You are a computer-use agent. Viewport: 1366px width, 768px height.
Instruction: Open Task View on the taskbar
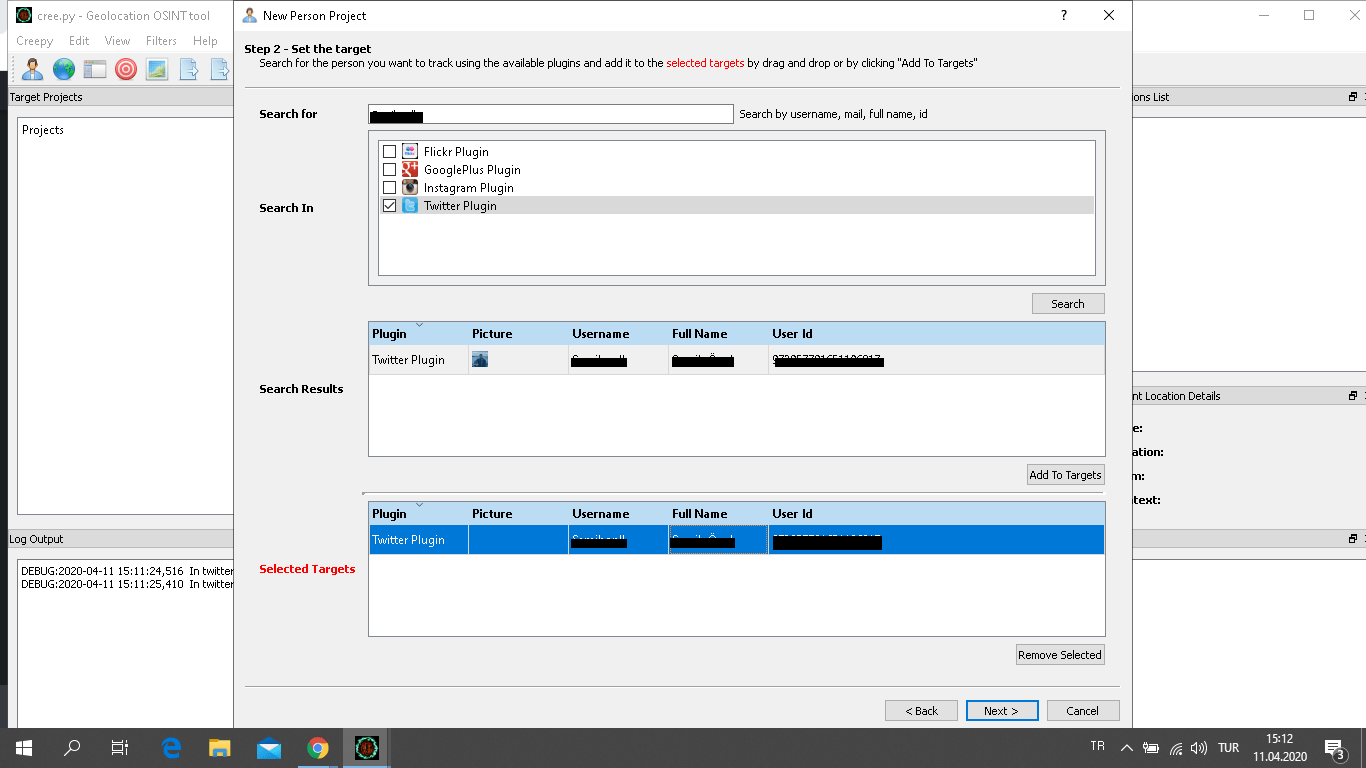pos(120,747)
